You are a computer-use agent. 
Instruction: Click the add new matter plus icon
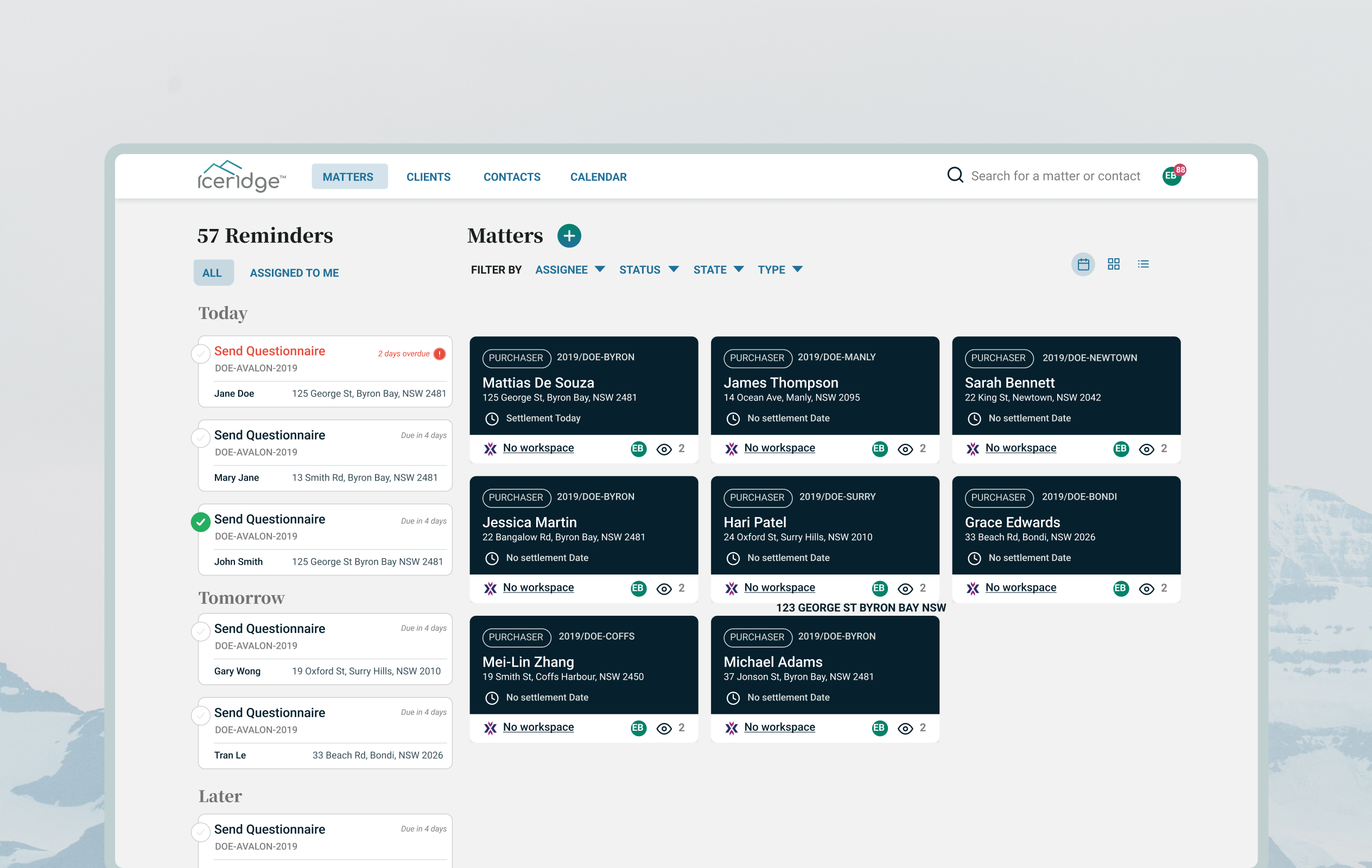tap(569, 236)
